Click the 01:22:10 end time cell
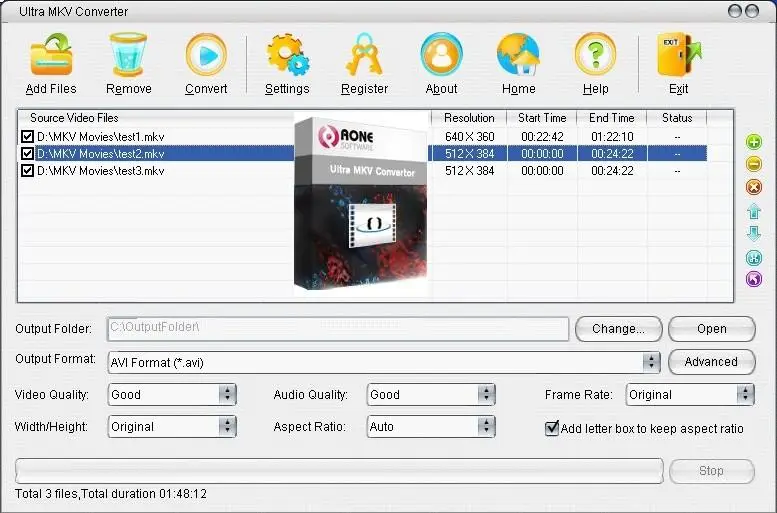 coord(612,137)
